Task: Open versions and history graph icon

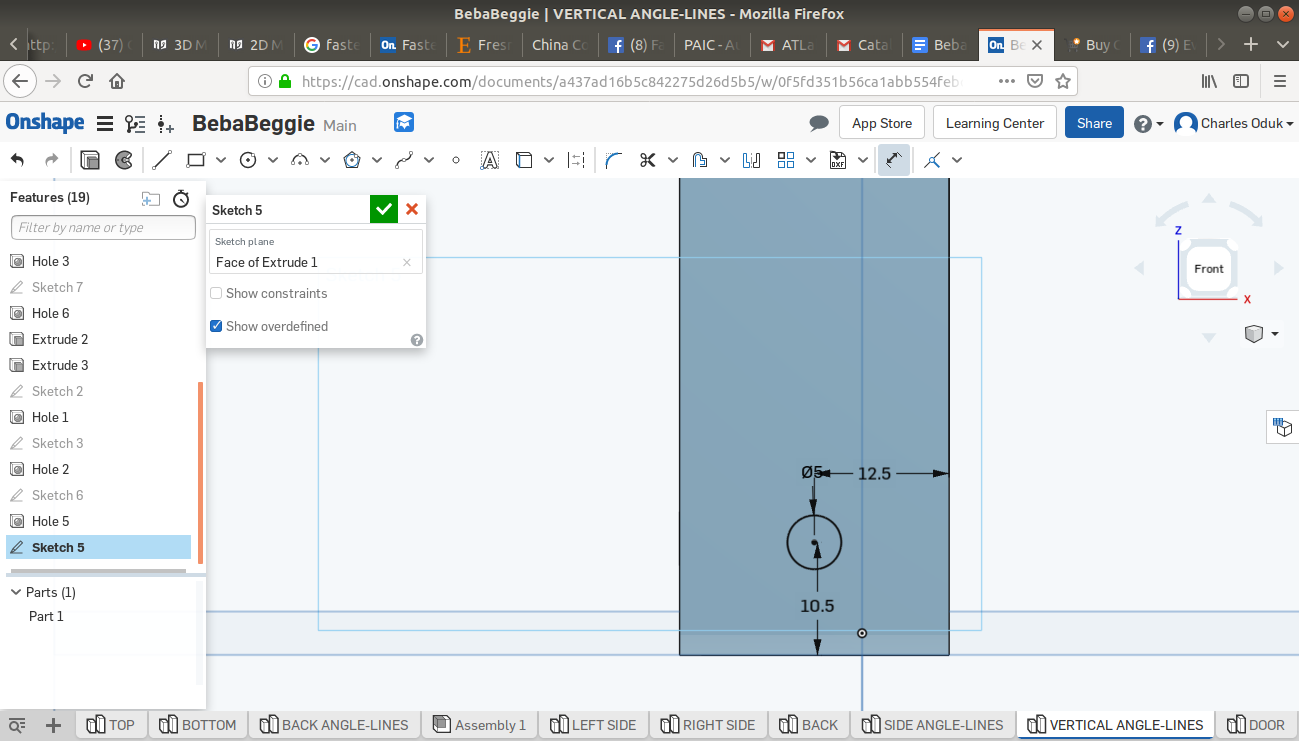Action: pos(135,124)
